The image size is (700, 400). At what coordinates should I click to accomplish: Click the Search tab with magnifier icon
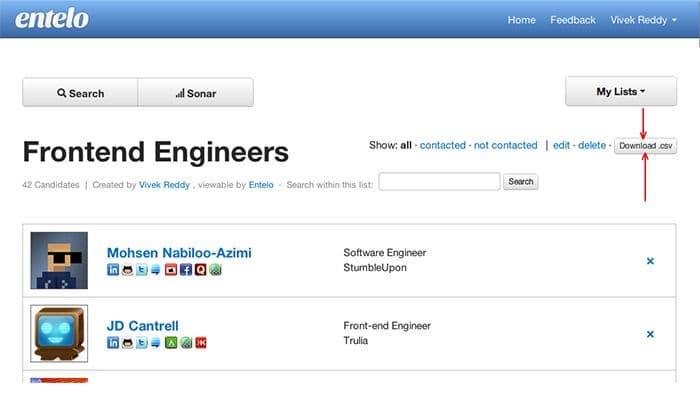[80, 93]
